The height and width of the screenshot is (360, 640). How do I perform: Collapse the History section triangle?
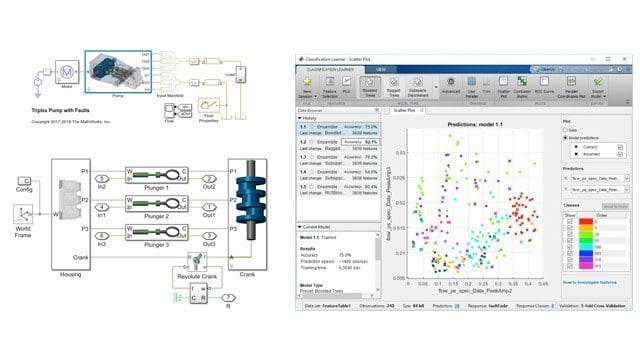click(x=300, y=118)
